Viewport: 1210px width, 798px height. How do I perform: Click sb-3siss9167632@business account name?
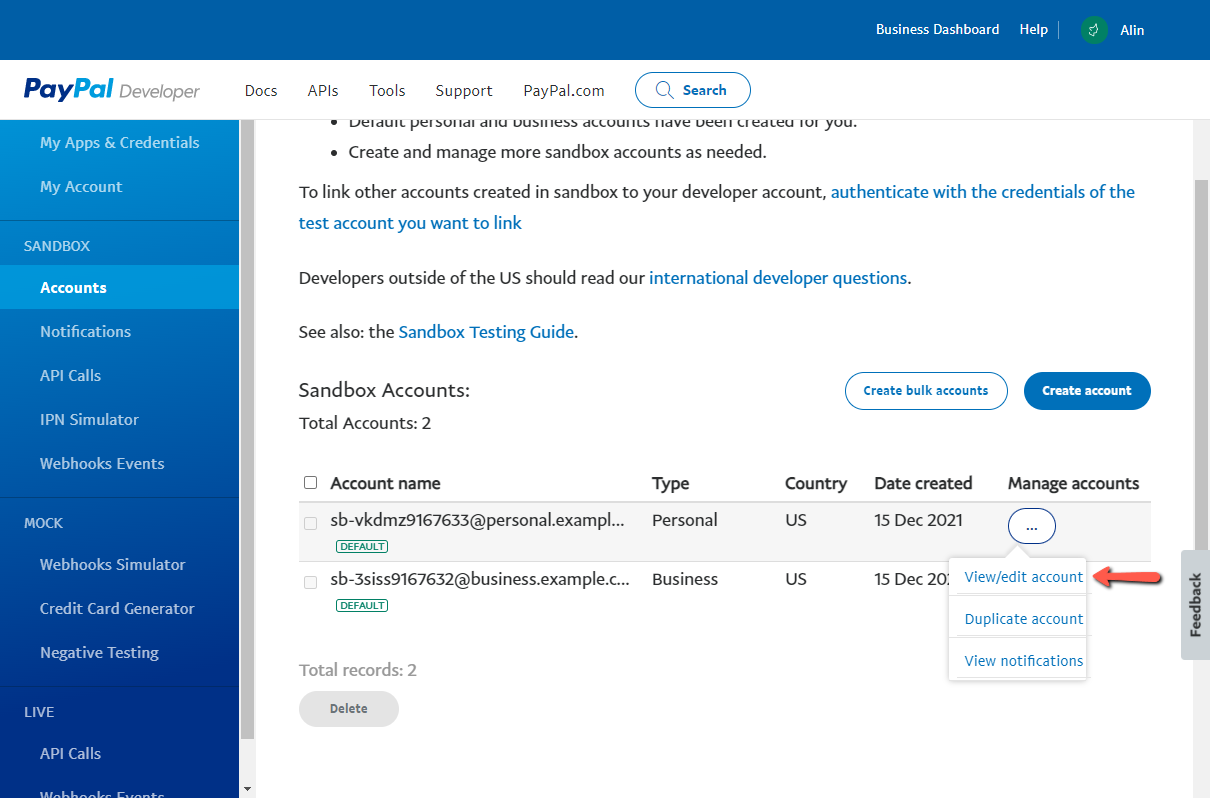point(481,580)
